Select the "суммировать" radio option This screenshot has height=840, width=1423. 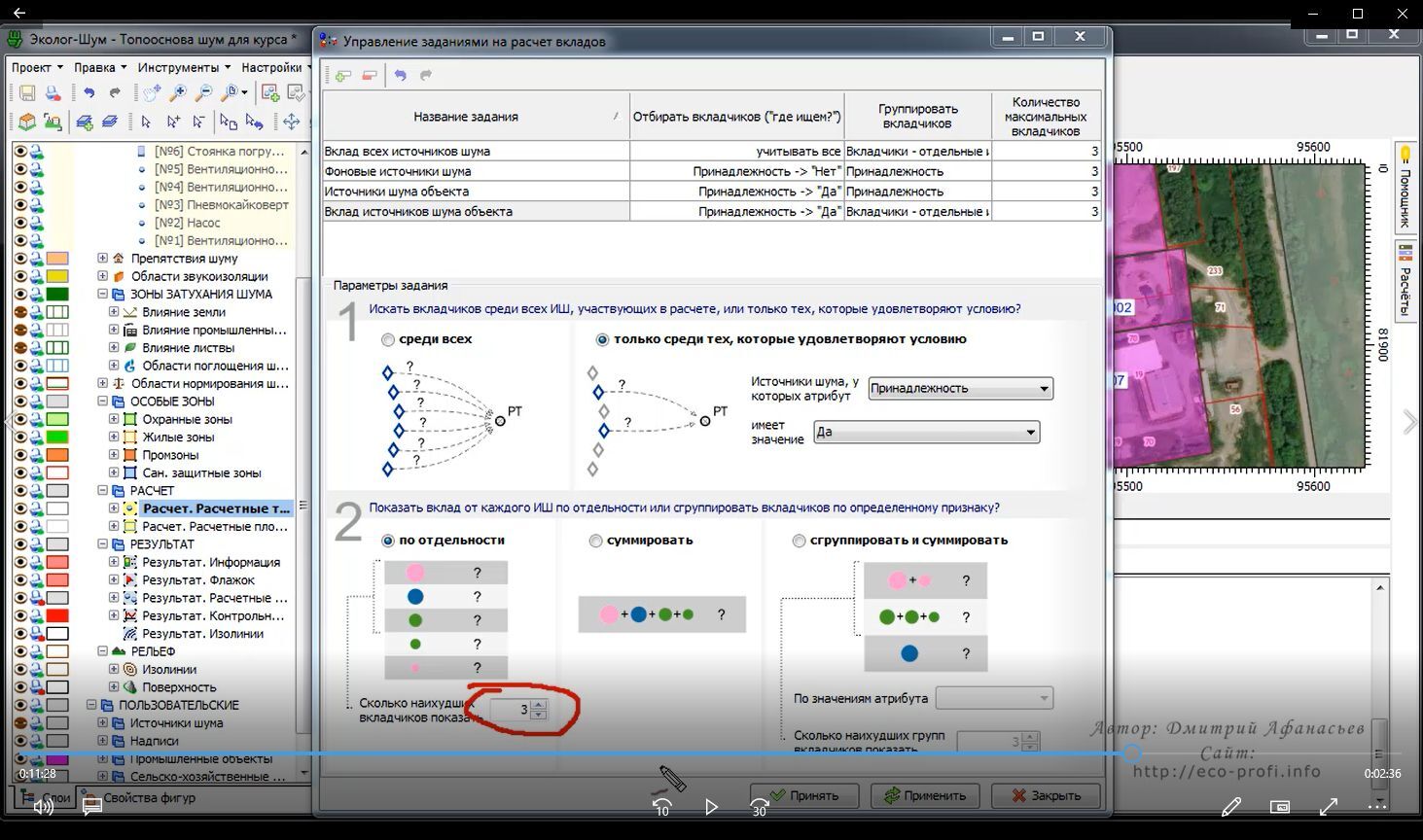click(x=595, y=541)
